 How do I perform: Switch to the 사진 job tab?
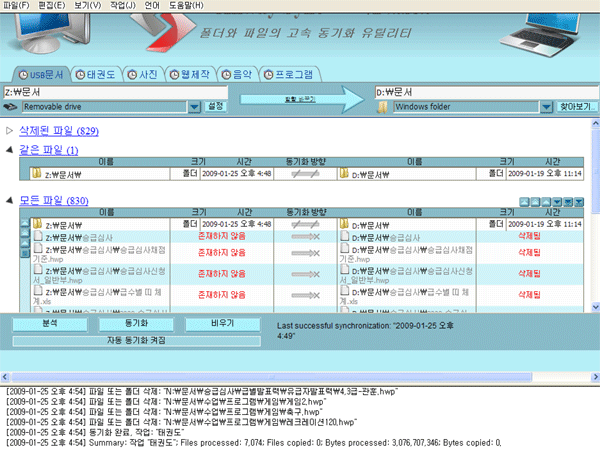[x=143, y=74]
